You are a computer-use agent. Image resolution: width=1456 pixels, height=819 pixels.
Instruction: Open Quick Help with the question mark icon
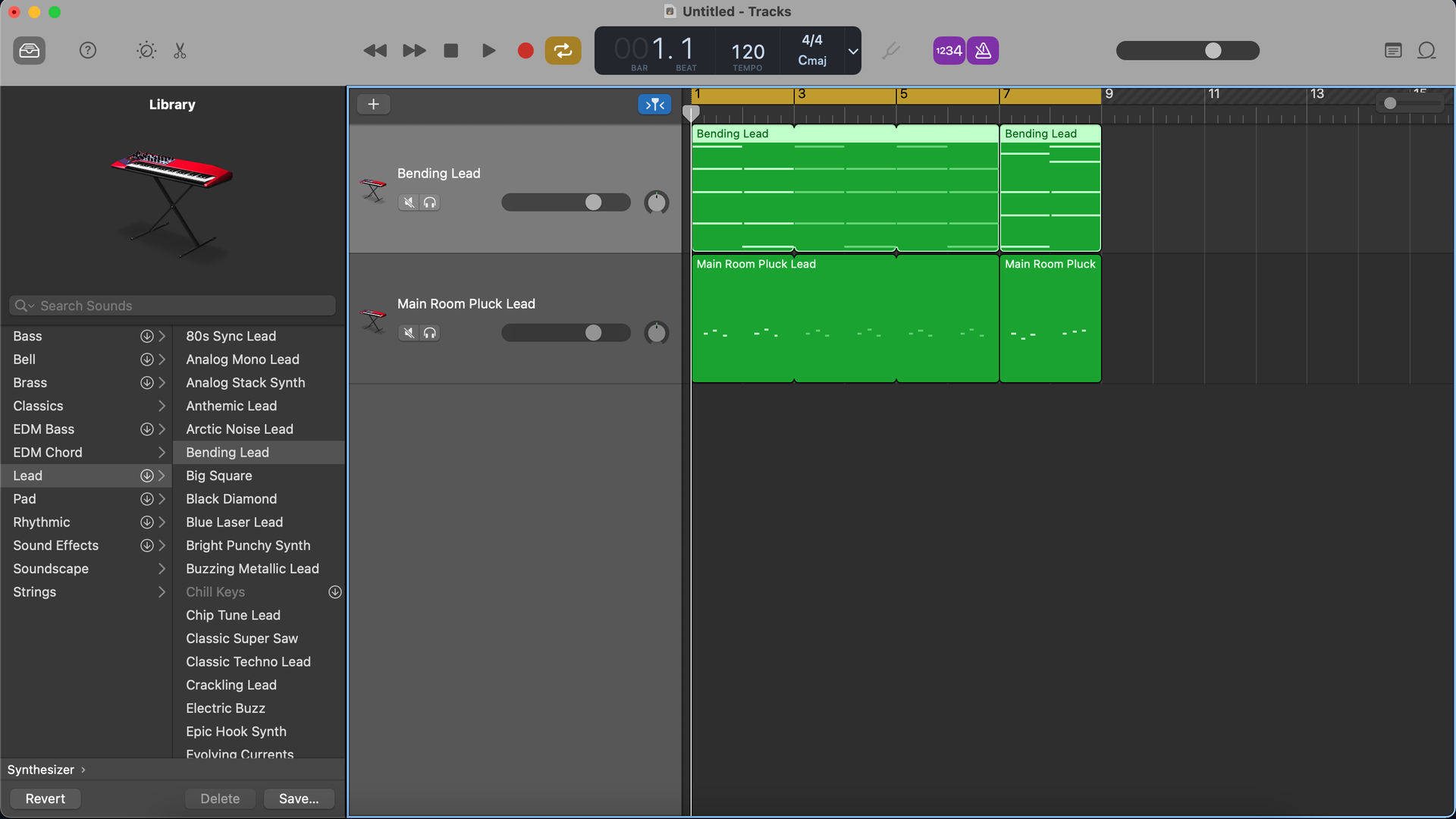(x=87, y=51)
